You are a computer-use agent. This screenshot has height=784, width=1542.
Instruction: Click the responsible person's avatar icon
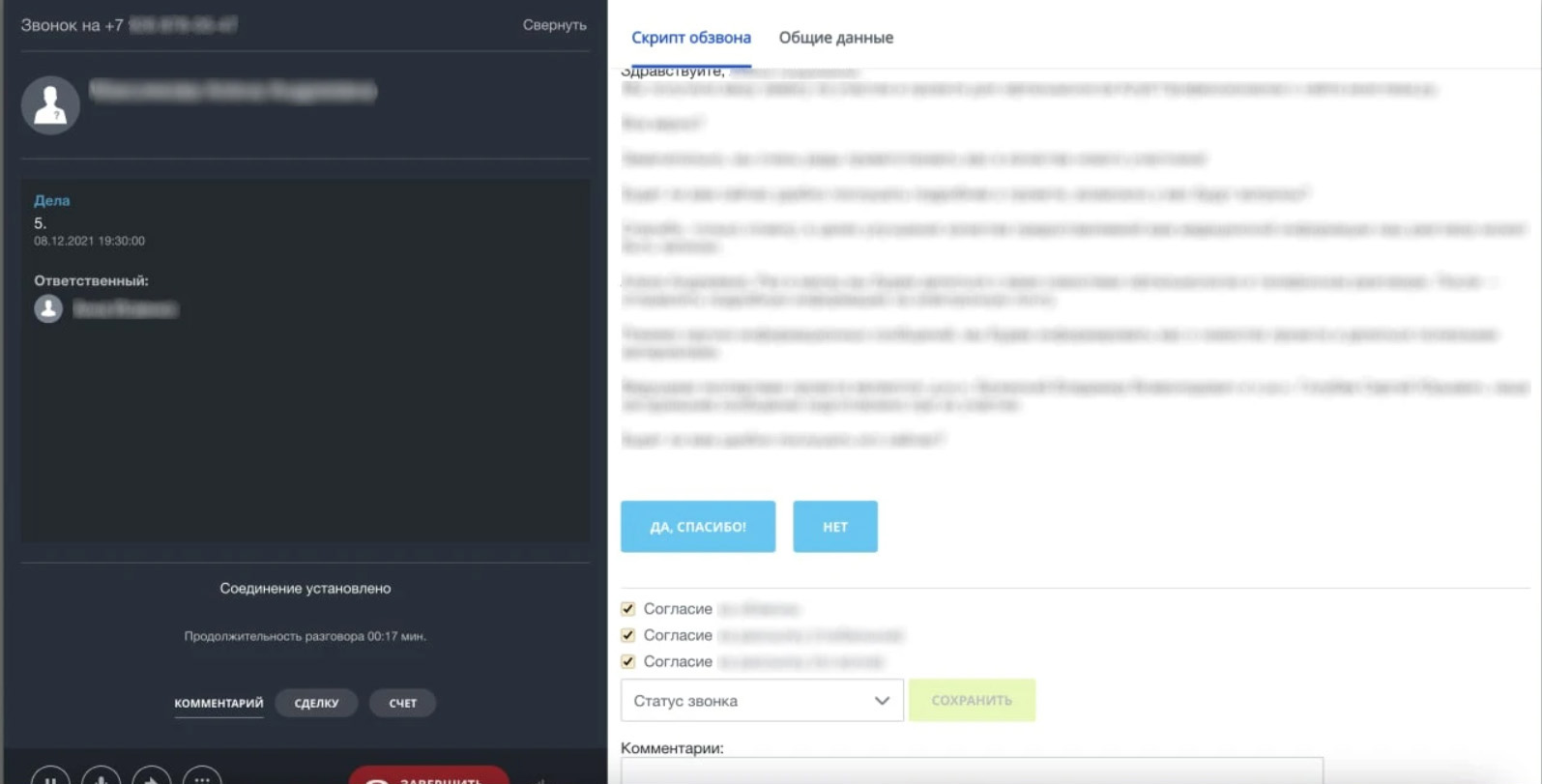[48, 308]
